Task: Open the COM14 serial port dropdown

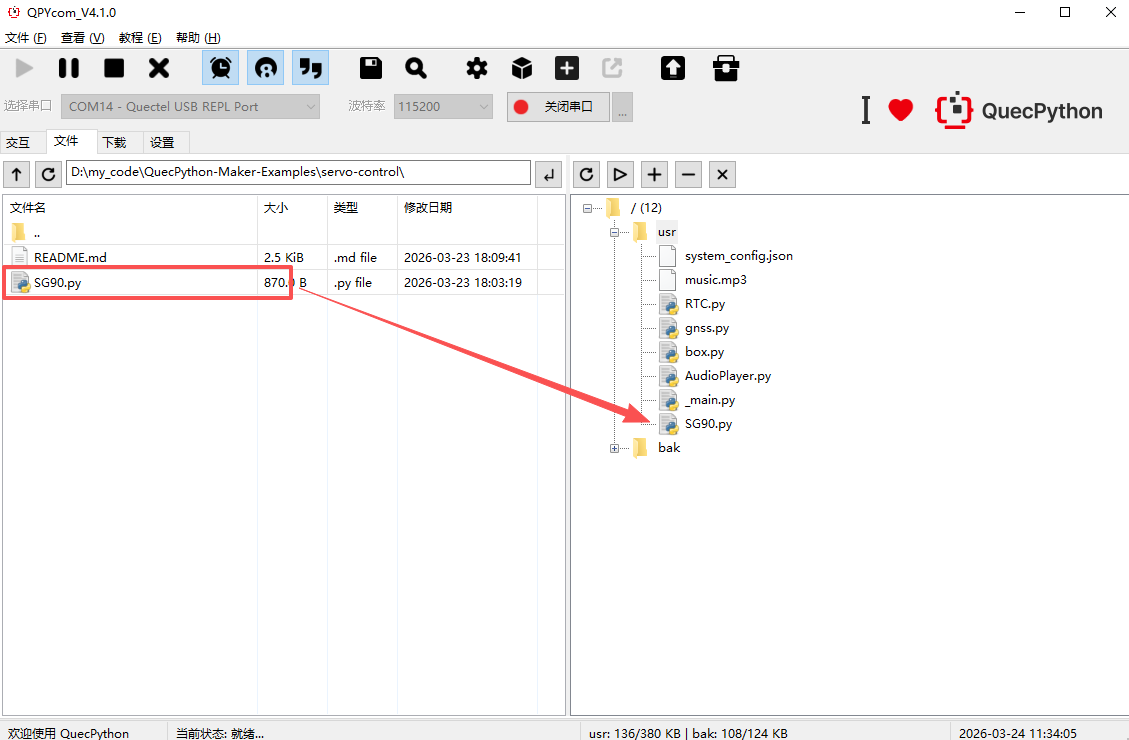Action: (x=190, y=106)
